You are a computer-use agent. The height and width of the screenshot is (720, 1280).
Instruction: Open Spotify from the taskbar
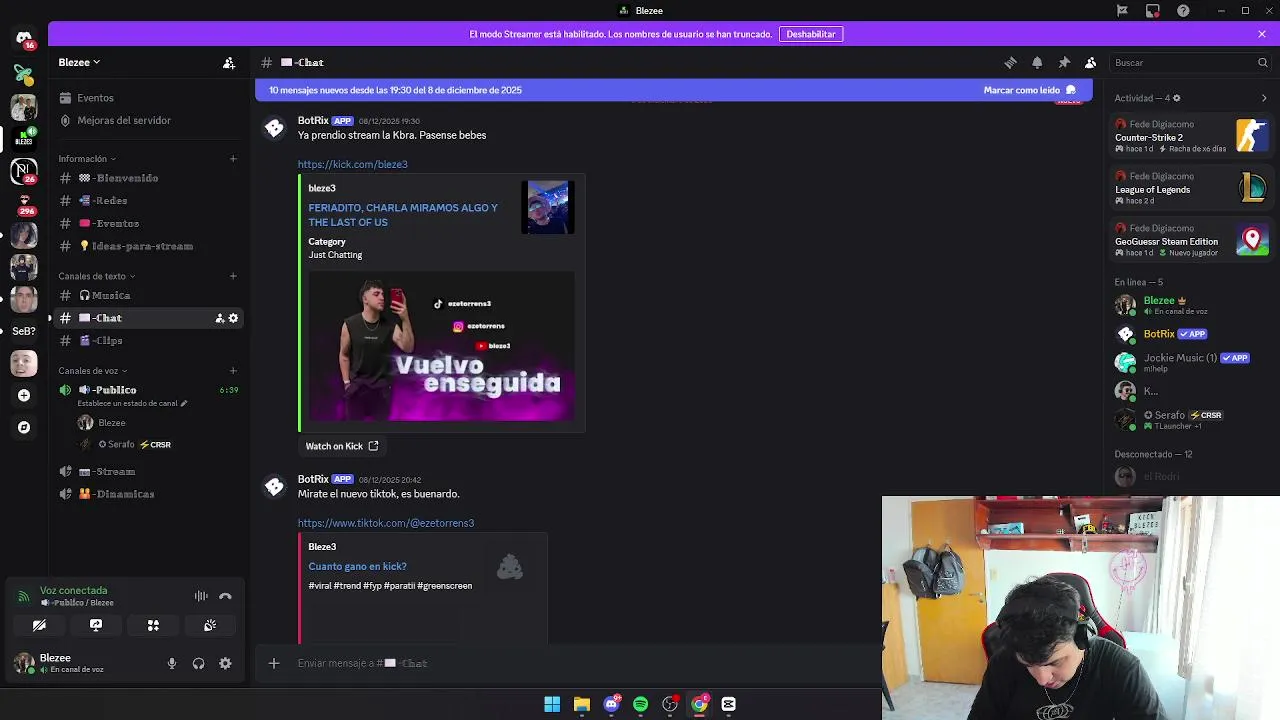640,704
